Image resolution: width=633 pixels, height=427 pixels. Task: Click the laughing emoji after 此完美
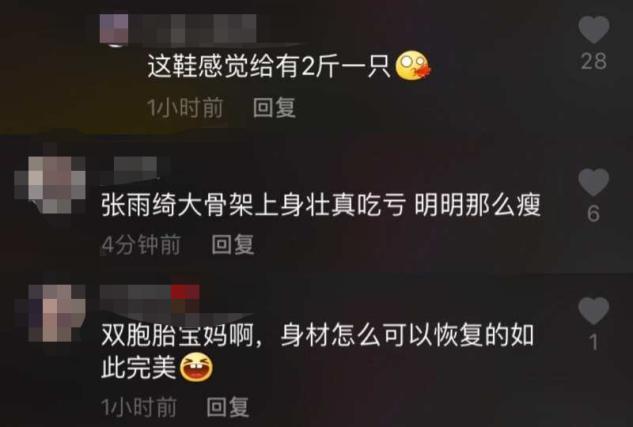point(196,366)
